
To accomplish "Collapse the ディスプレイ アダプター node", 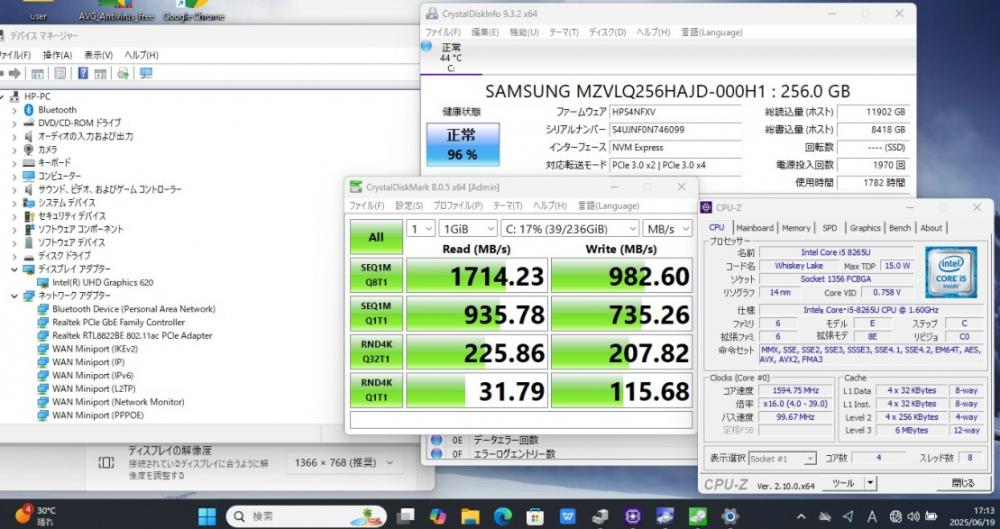I will [x=14, y=269].
